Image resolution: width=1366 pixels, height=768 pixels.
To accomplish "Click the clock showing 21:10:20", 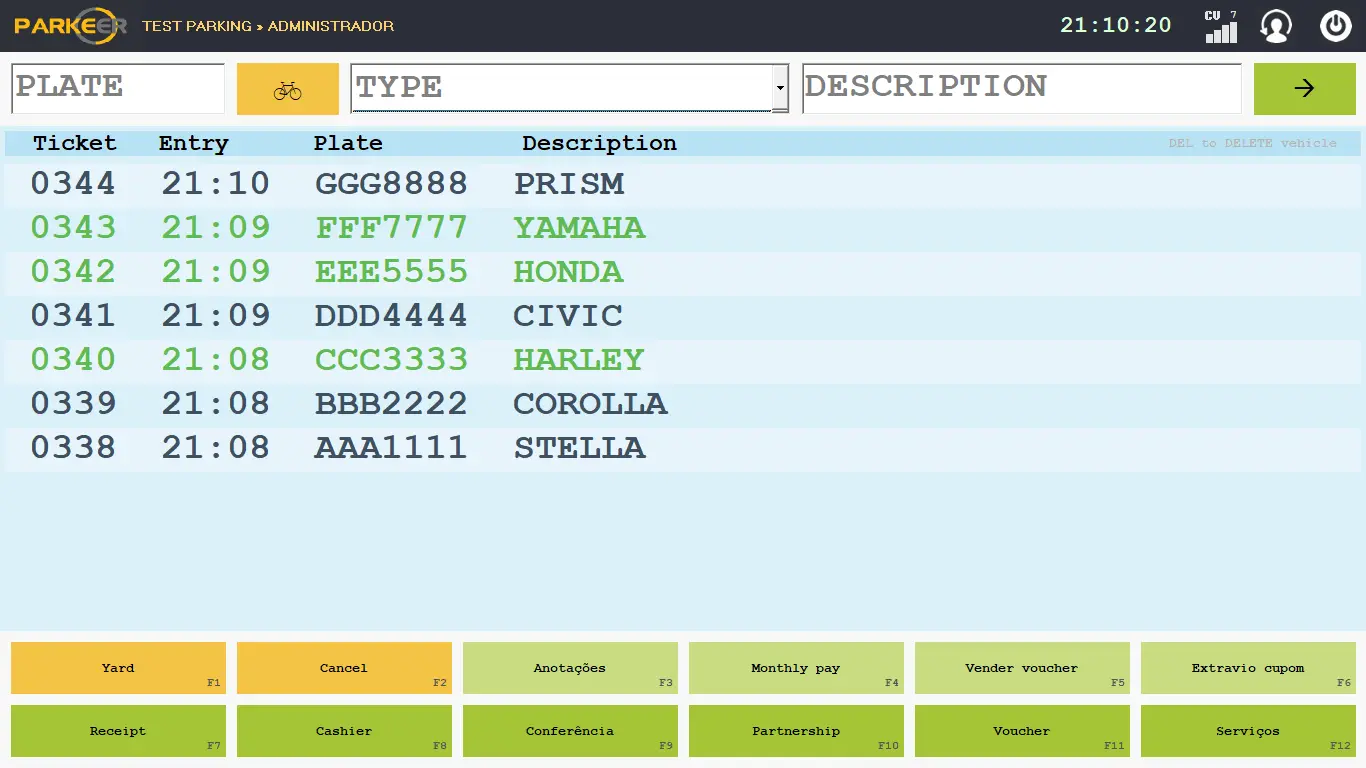I will pyautogui.click(x=1116, y=25).
